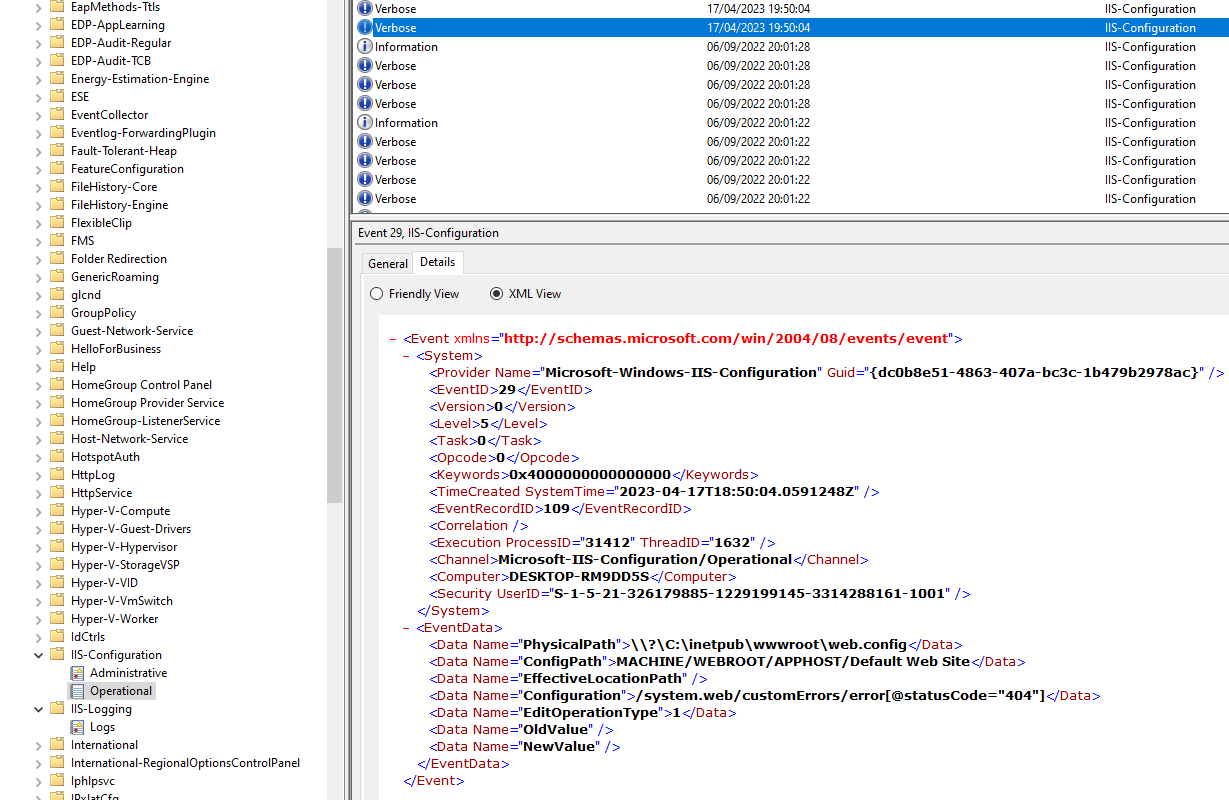Collapse the IIS-Configuration tree node
The height and width of the screenshot is (800, 1229).
click(x=39, y=655)
